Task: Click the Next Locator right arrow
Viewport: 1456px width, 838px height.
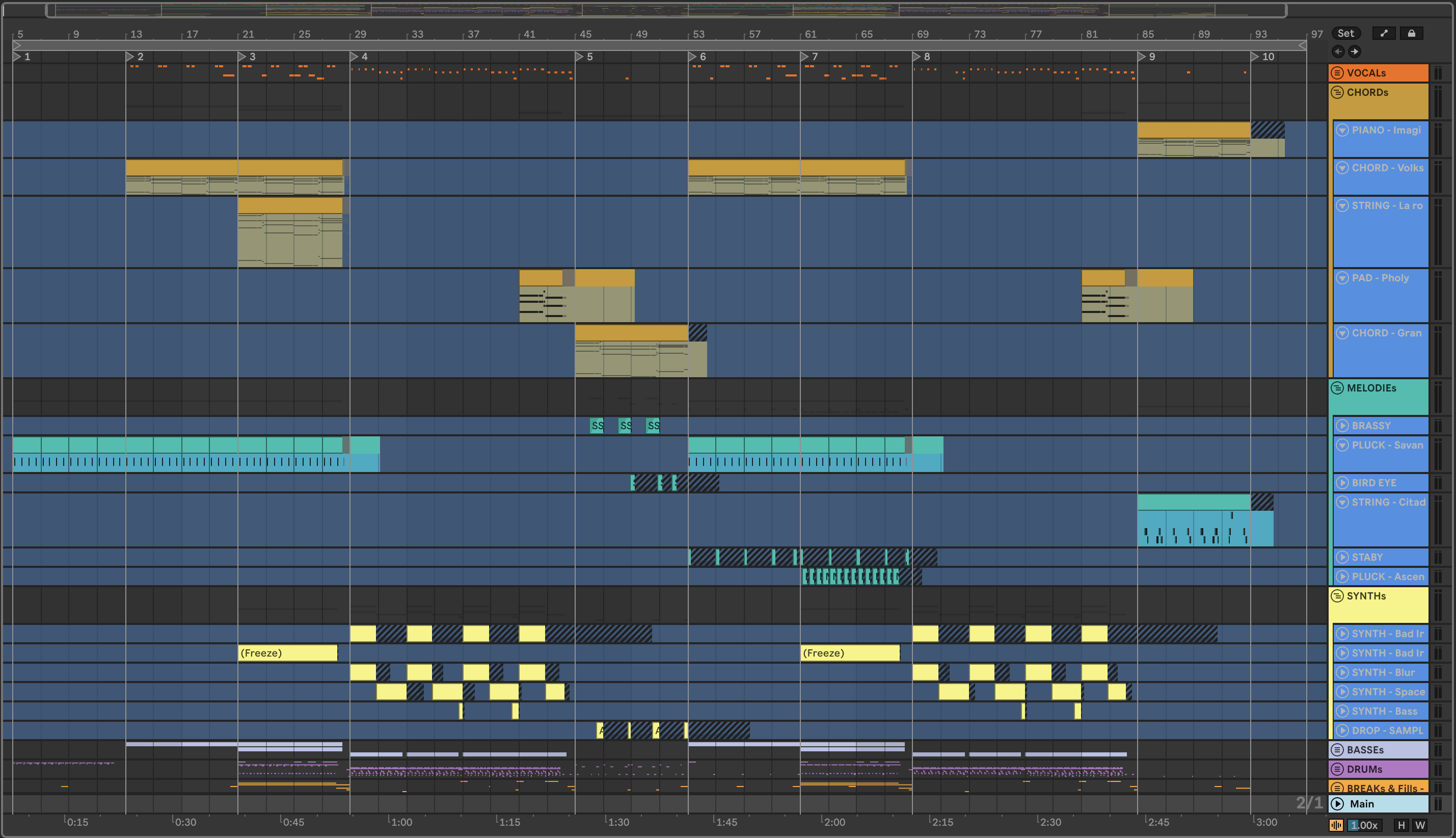Action: point(1355,52)
